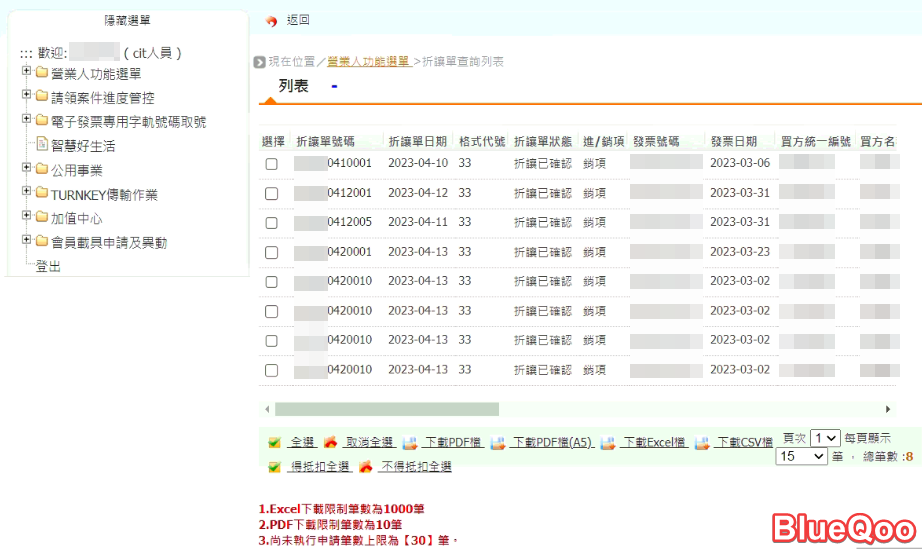Image resolution: width=922 pixels, height=549 pixels.
Task: Click the 全選 select-all check icon
Action: [274, 442]
